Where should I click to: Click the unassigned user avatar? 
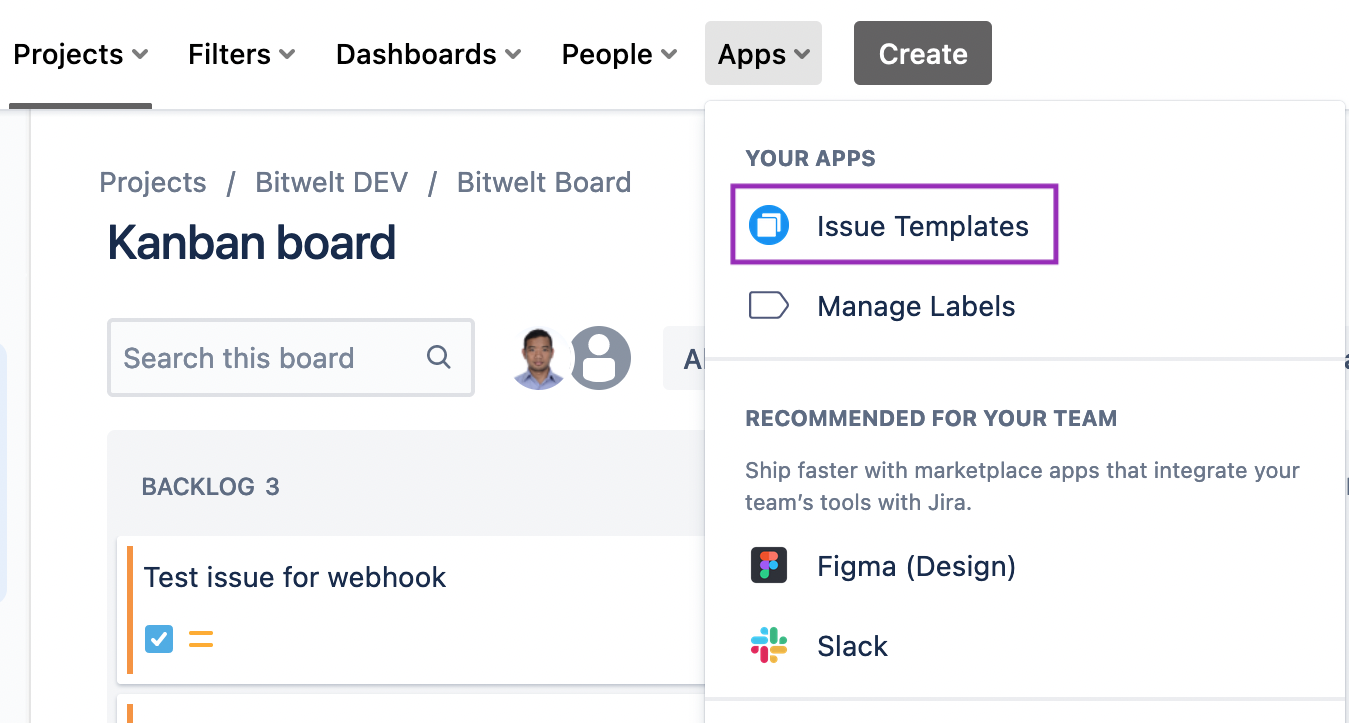tap(600, 357)
